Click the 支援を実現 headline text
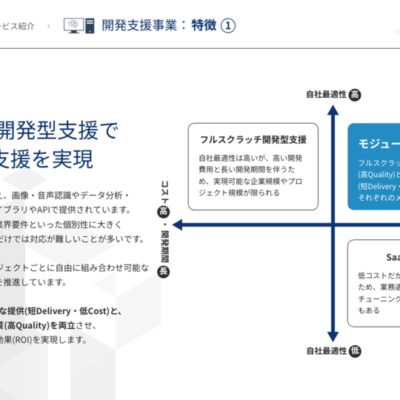The width and height of the screenshot is (400, 400). pos(46,159)
